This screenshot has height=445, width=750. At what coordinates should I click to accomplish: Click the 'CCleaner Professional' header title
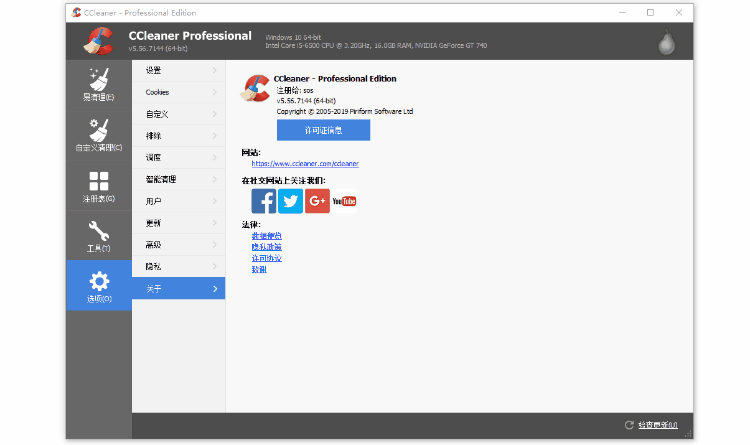coord(190,36)
